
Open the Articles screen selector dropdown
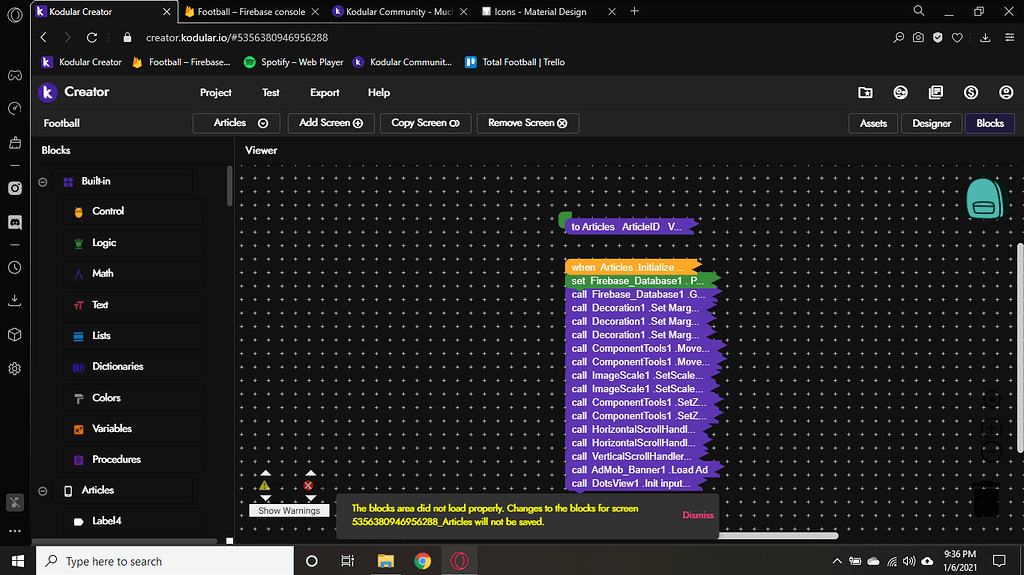236,123
